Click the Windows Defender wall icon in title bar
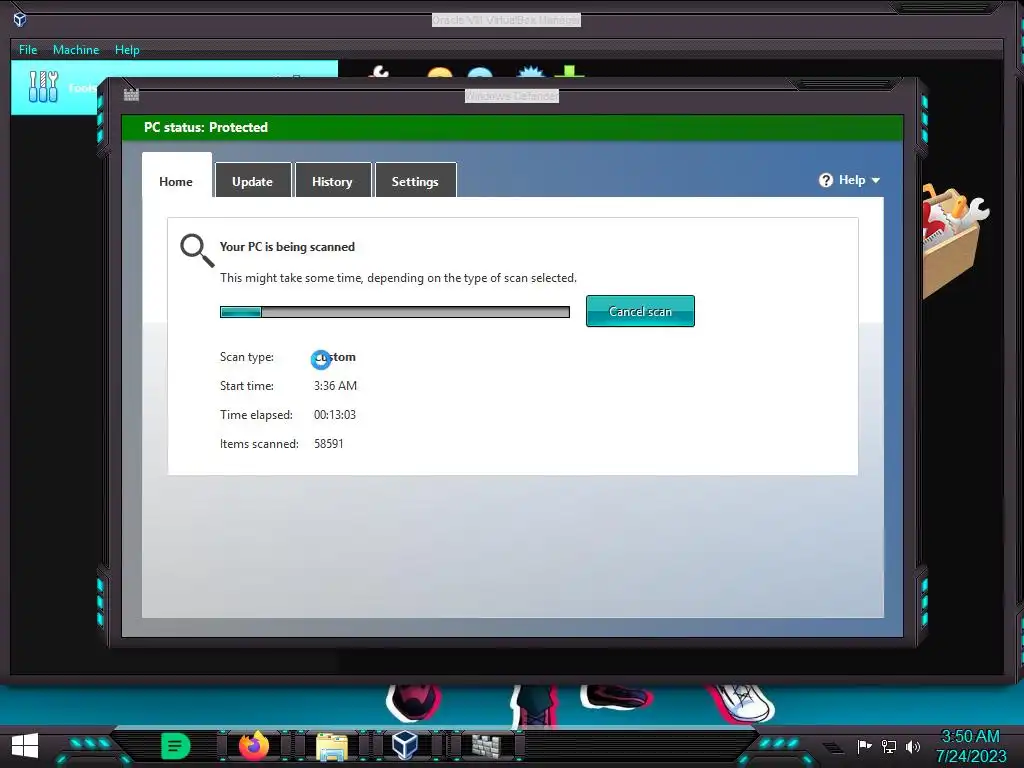 point(131,95)
